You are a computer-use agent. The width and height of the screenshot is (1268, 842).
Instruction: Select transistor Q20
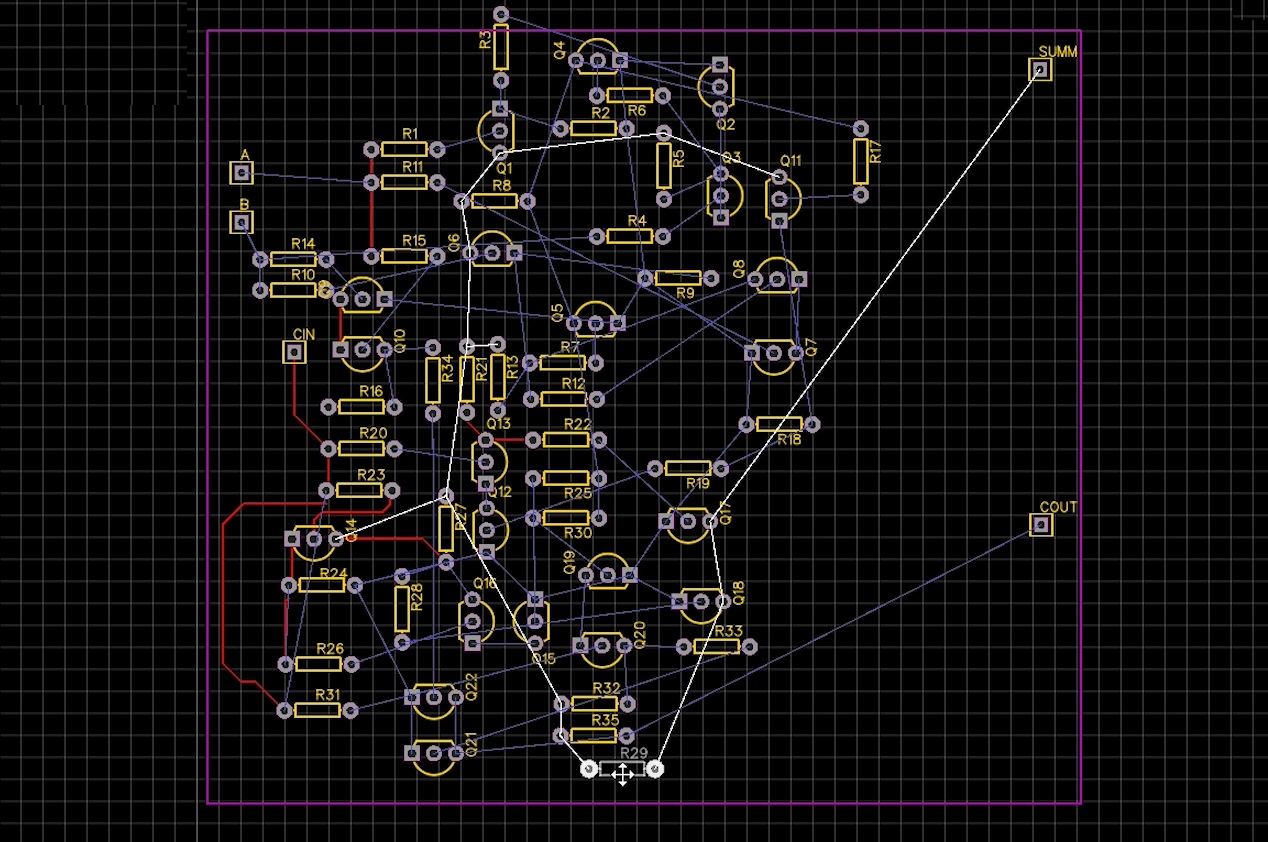point(600,648)
